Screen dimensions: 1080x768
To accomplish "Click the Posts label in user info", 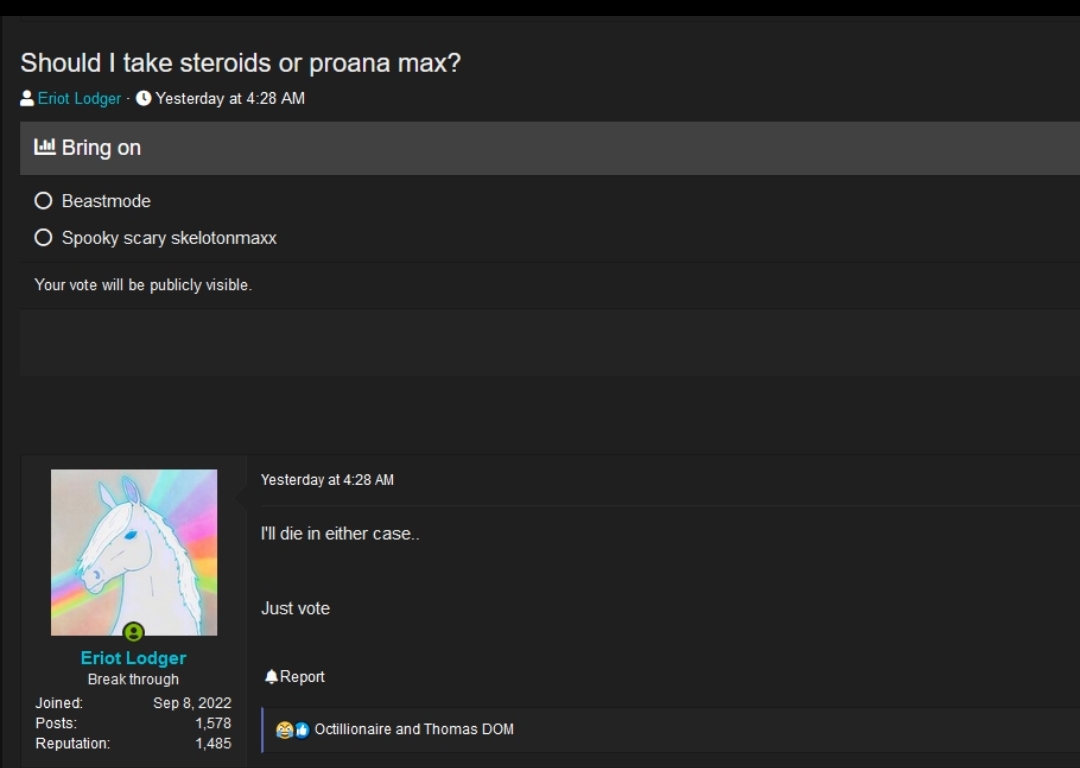I will click(56, 723).
